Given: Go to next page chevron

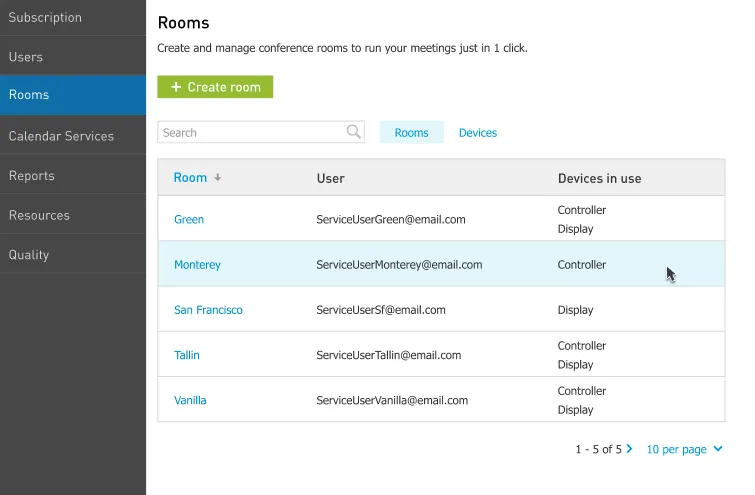Looking at the screenshot, I should [629, 449].
